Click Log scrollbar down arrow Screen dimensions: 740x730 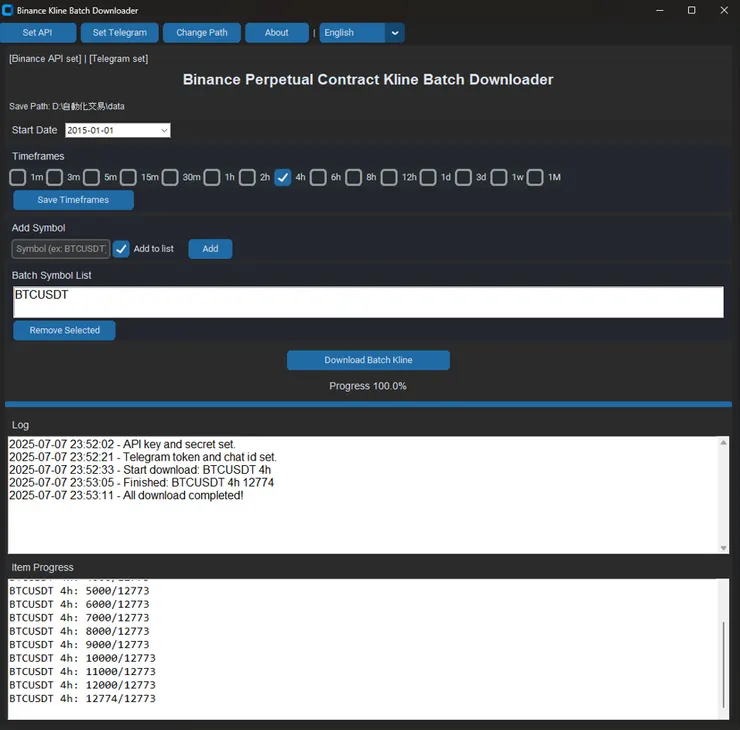click(x=723, y=548)
